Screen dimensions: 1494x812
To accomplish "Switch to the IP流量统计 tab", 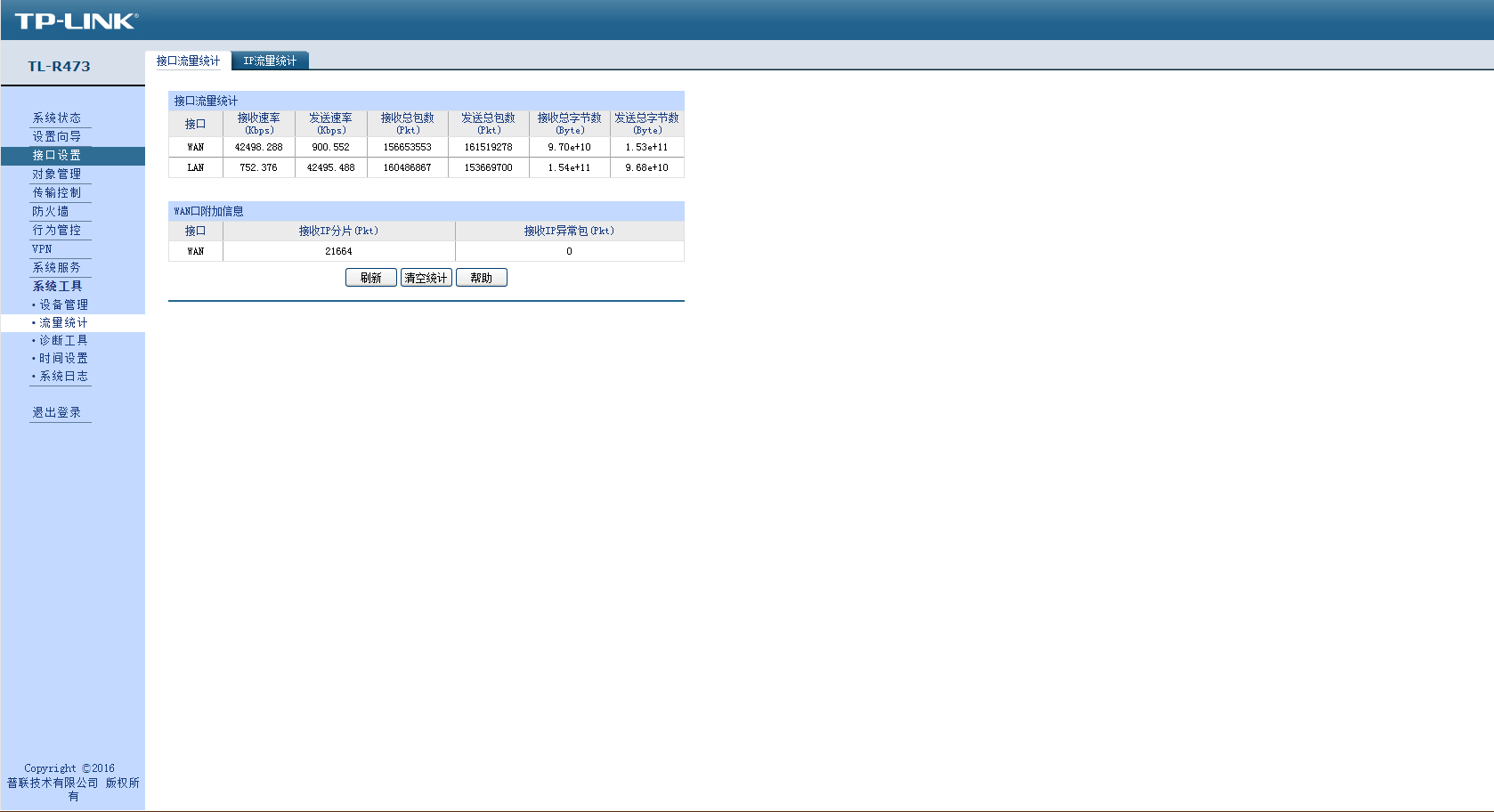I will point(270,61).
